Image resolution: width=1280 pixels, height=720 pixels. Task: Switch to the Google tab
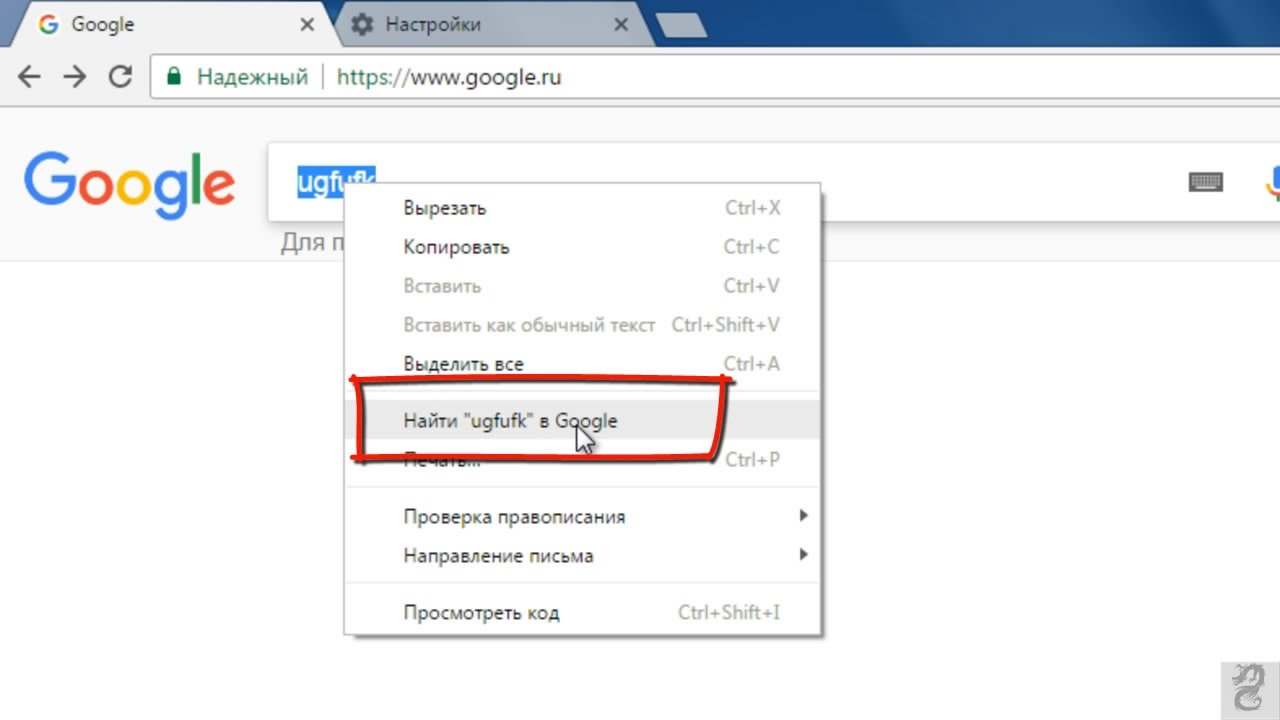pos(170,24)
